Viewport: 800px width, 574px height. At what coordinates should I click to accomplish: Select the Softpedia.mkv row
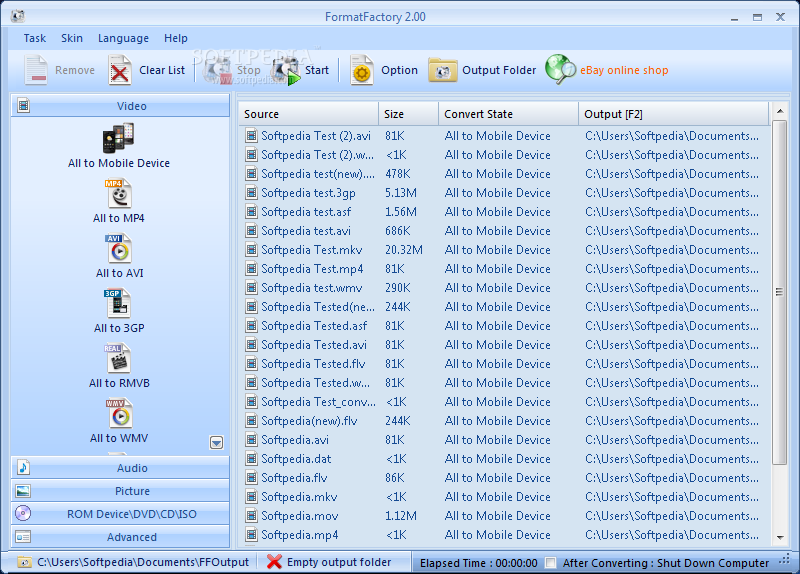(x=504, y=497)
